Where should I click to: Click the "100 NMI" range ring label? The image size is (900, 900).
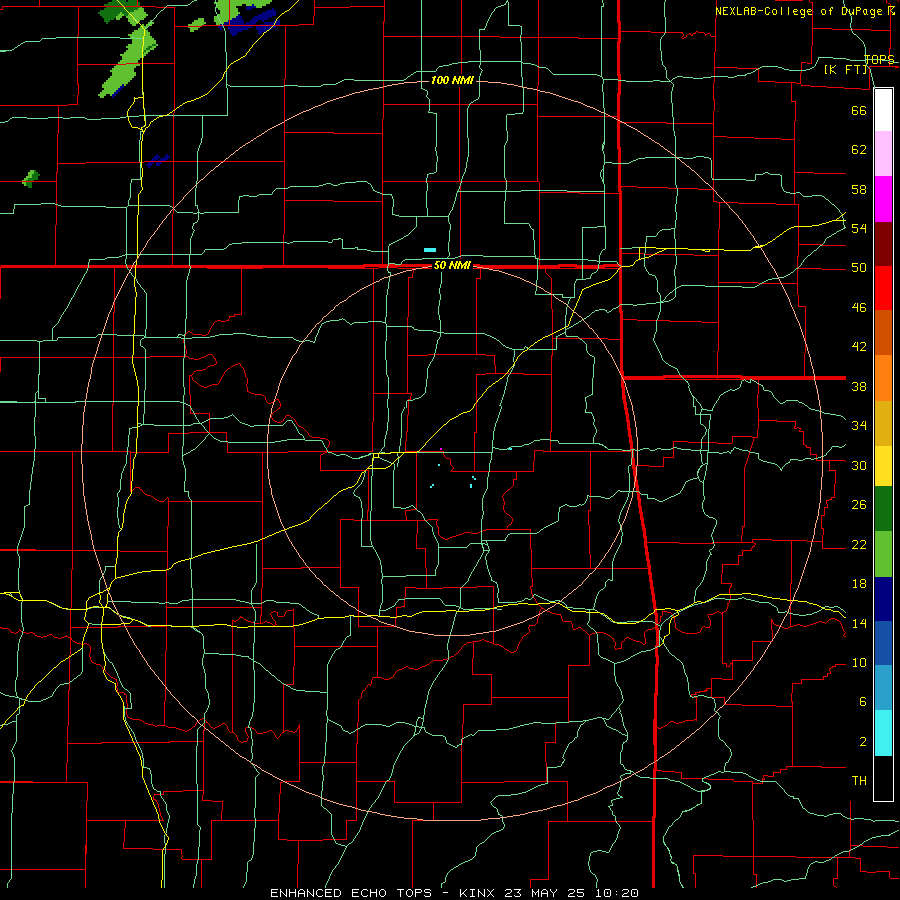point(452,80)
